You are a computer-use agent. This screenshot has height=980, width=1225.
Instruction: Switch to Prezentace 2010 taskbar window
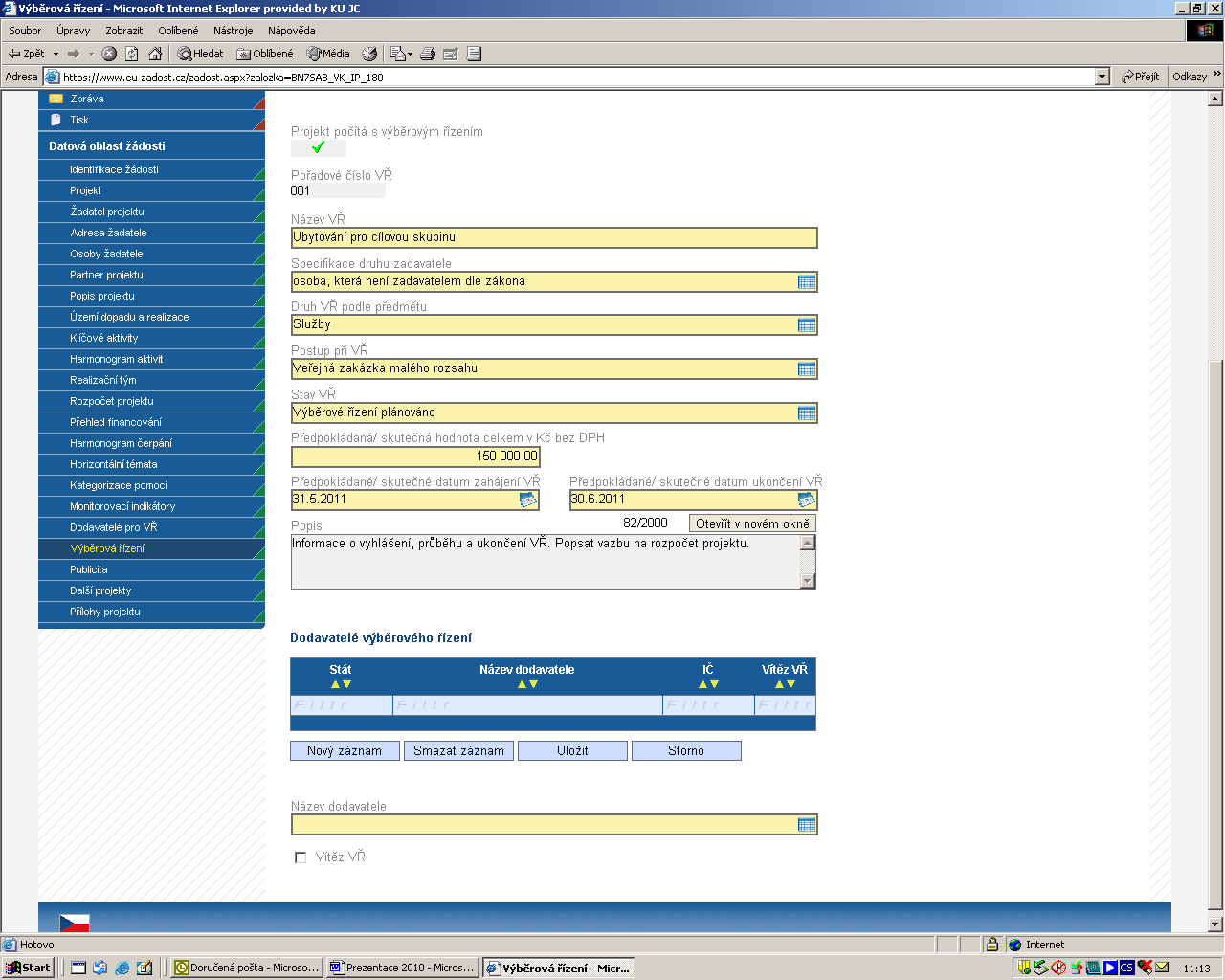(x=403, y=968)
